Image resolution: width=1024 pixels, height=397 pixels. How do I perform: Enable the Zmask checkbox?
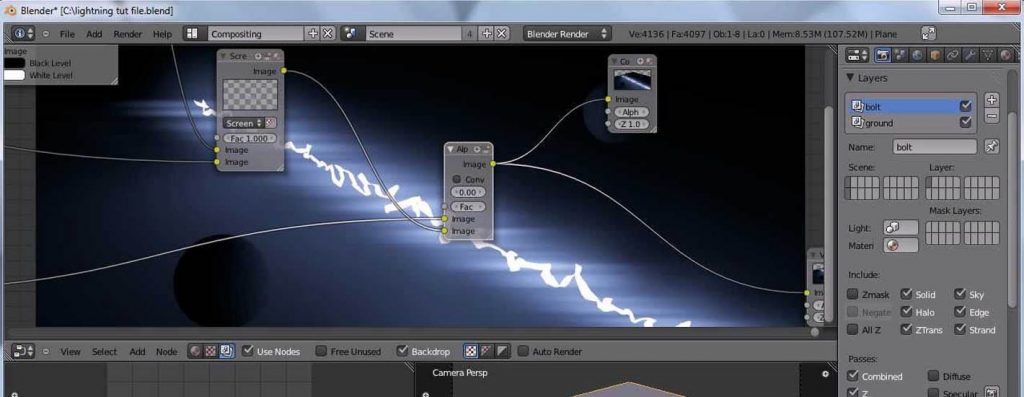tap(853, 294)
